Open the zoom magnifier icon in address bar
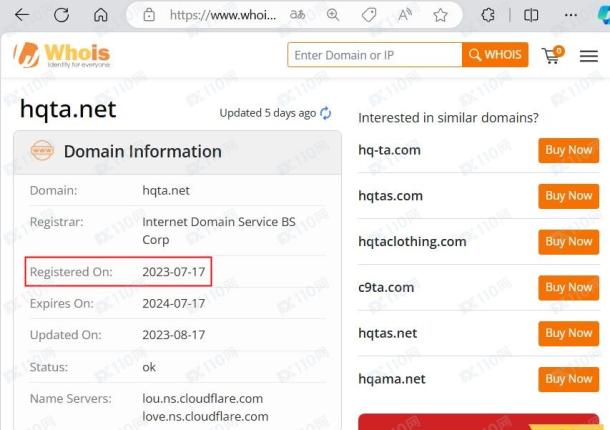 click(333, 15)
